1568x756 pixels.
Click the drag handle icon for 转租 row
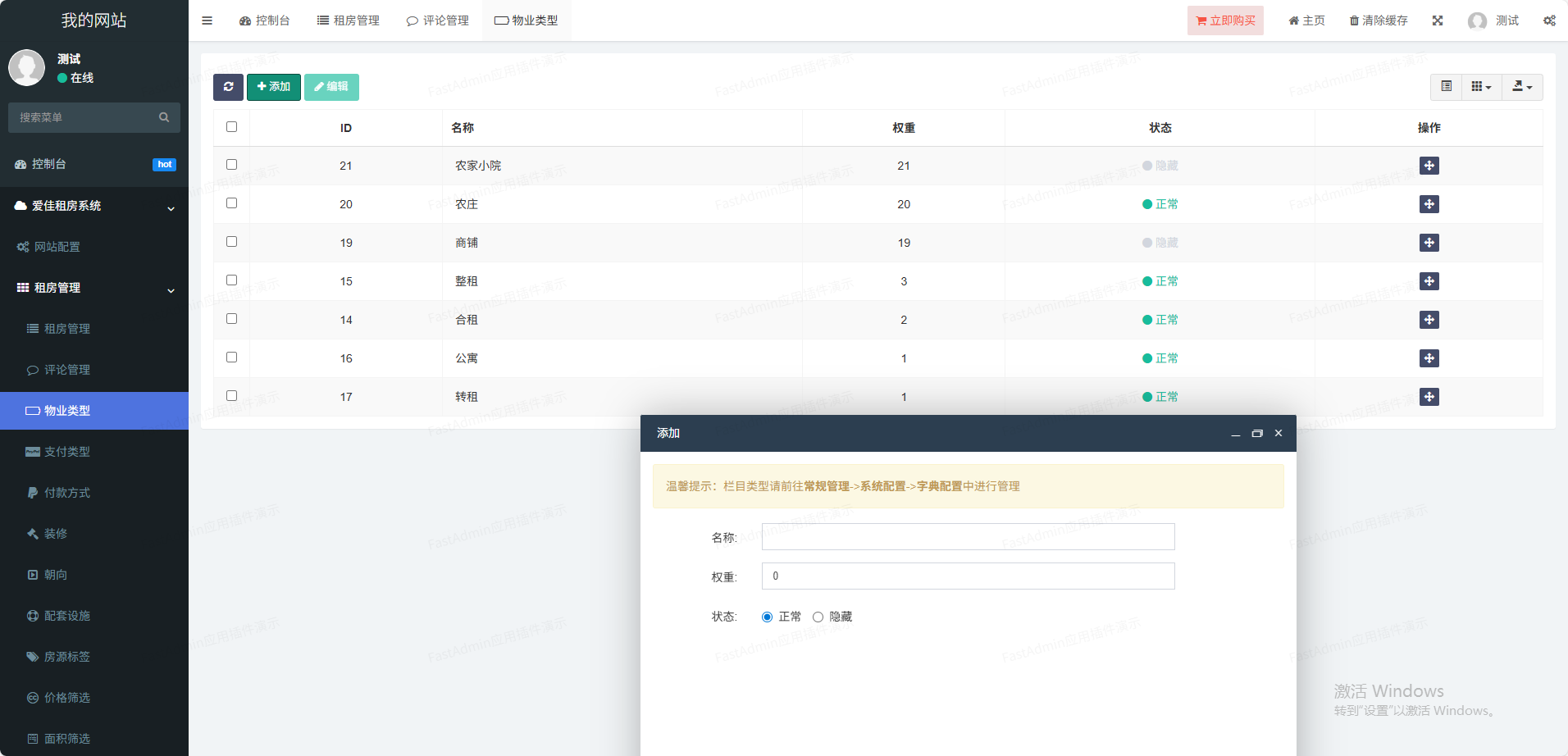(x=1429, y=397)
